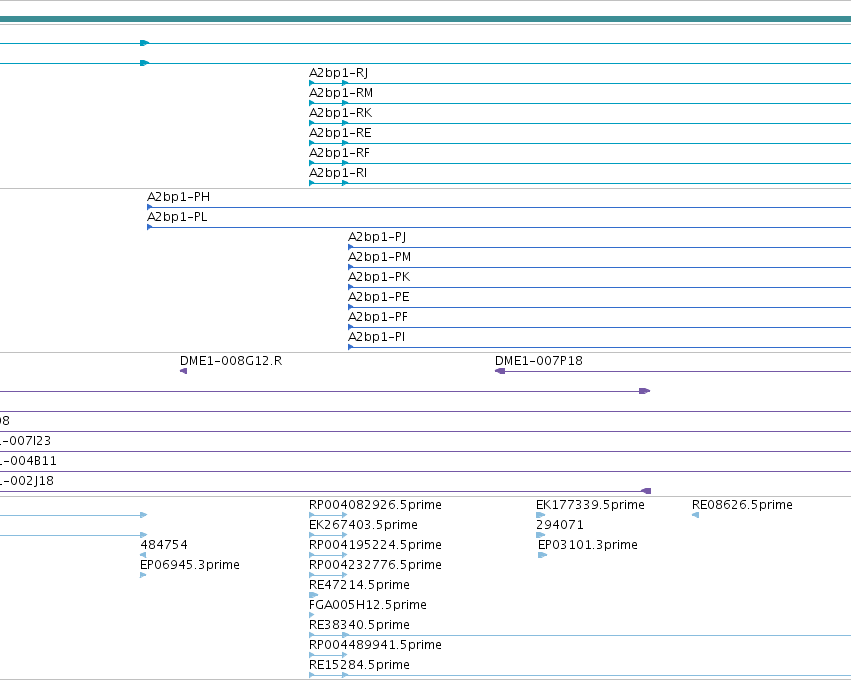
Task: Select the 294071 feature label
Action: [x=560, y=525]
